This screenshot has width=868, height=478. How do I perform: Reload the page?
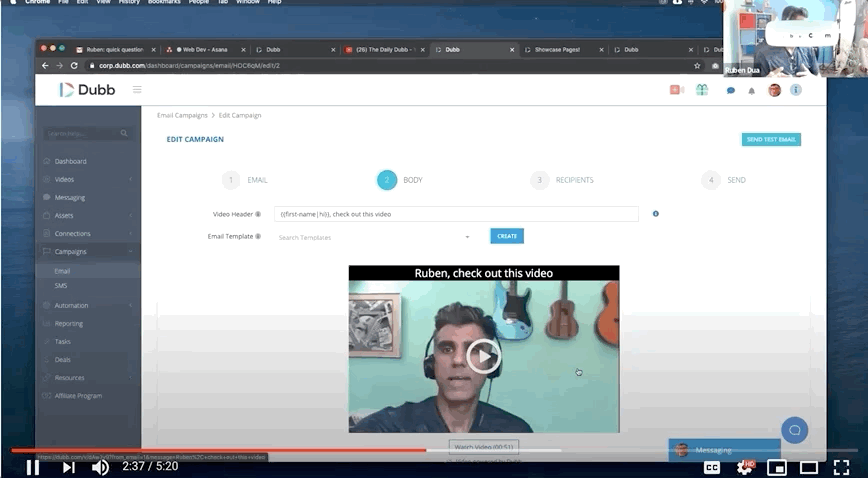pyautogui.click(x=74, y=65)
